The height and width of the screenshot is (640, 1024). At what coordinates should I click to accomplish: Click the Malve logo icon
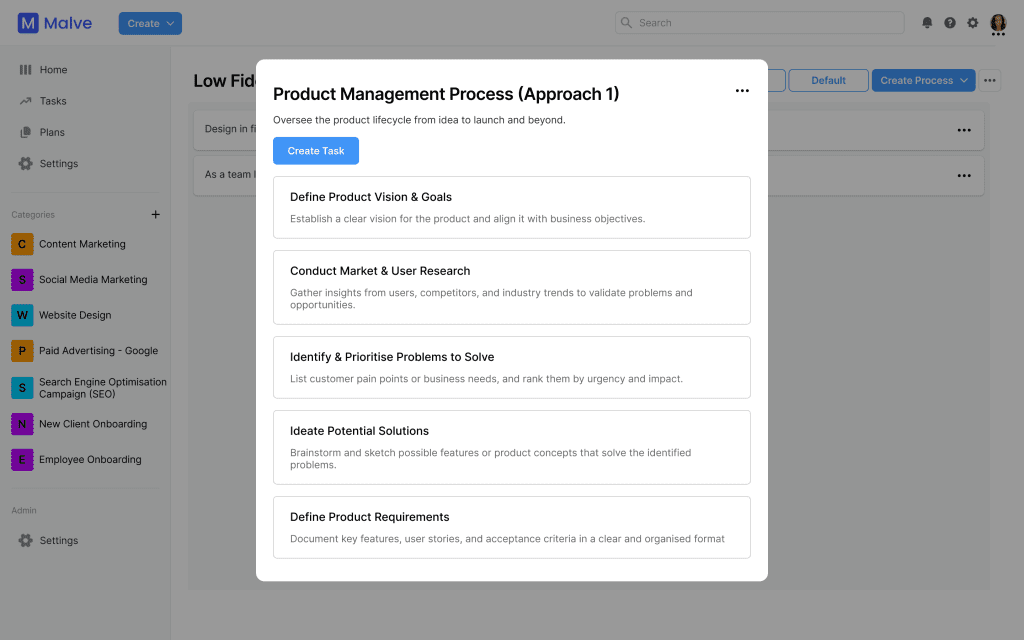click(x=28, y=23)
